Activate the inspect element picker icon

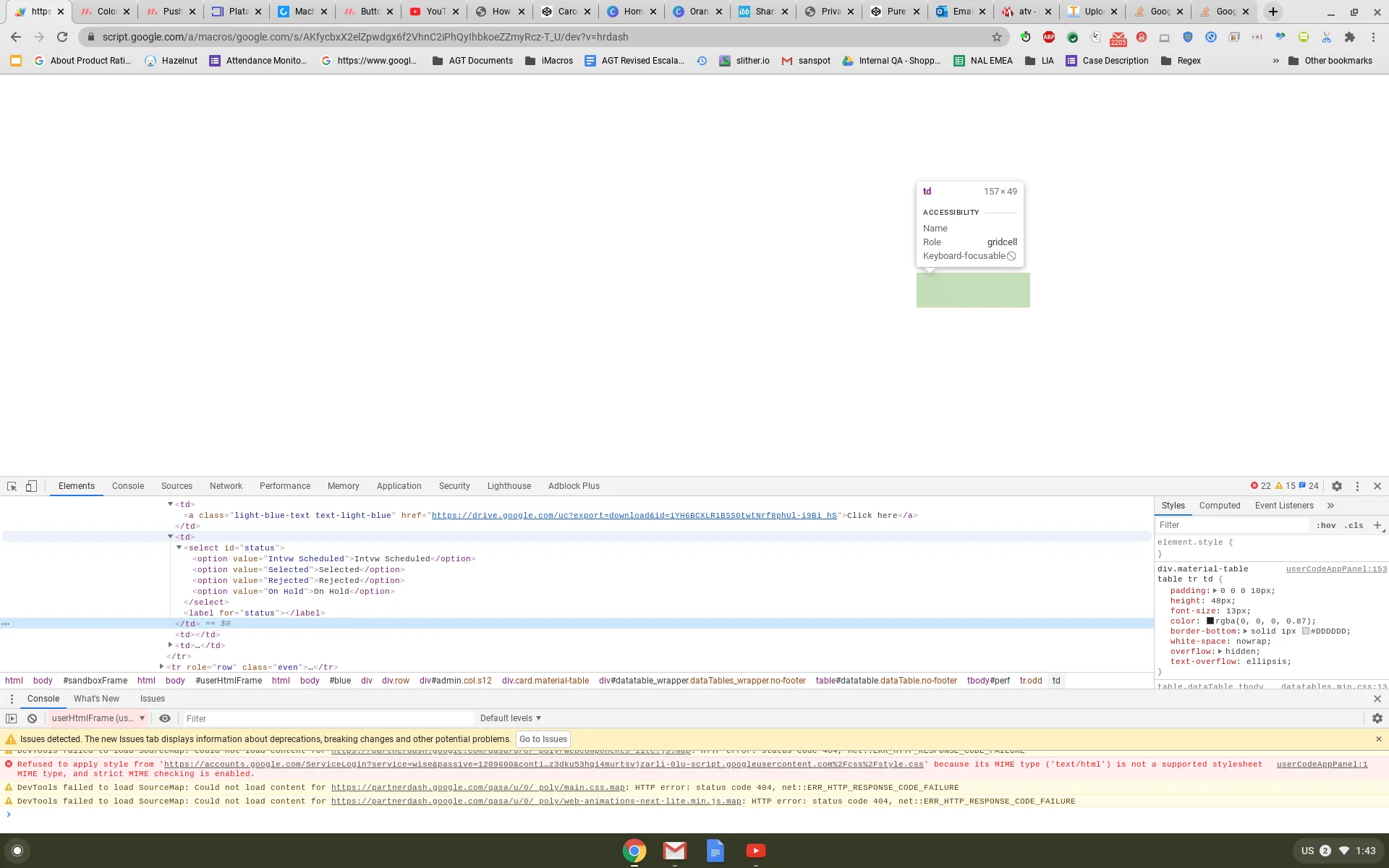coord(12,486)
